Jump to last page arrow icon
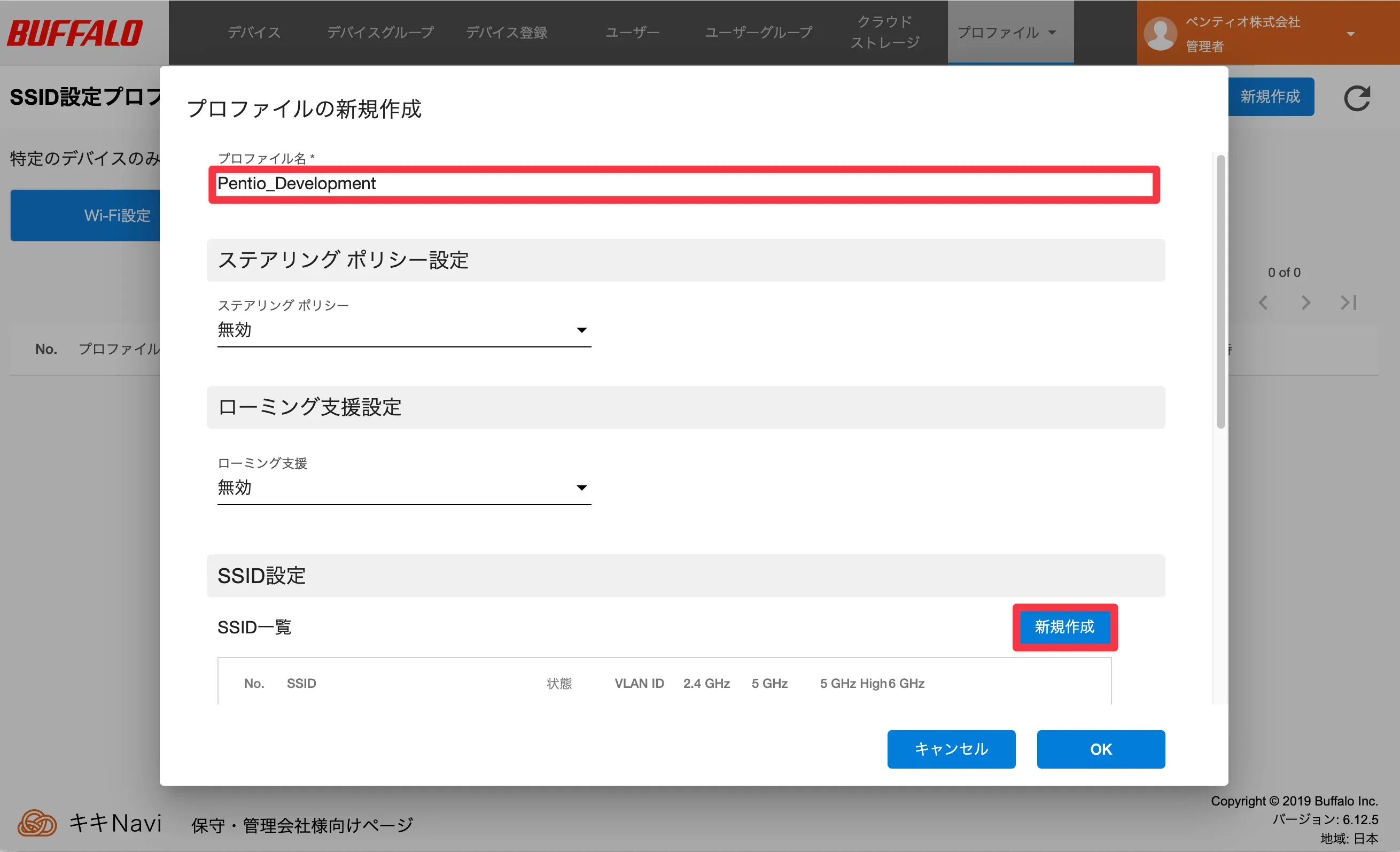Image resolution: width=1400 pixels, height=852 pixels. 1348,303
